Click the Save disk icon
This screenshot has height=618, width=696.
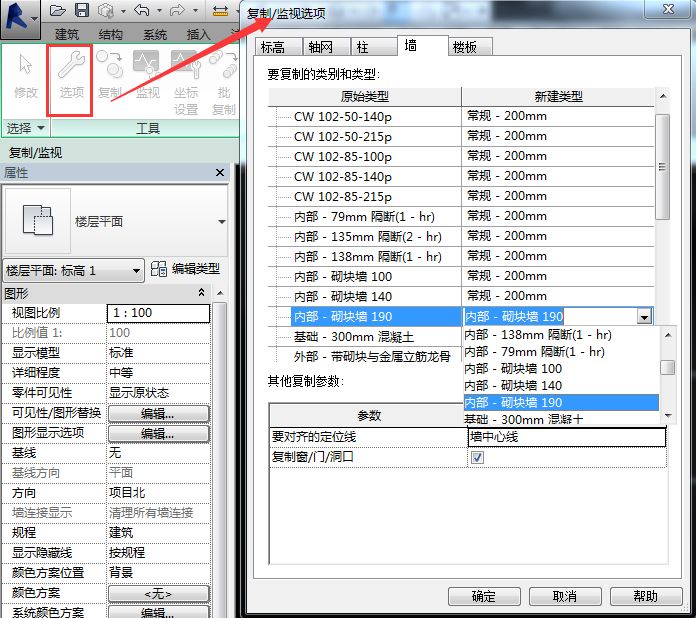click(82, 10)
